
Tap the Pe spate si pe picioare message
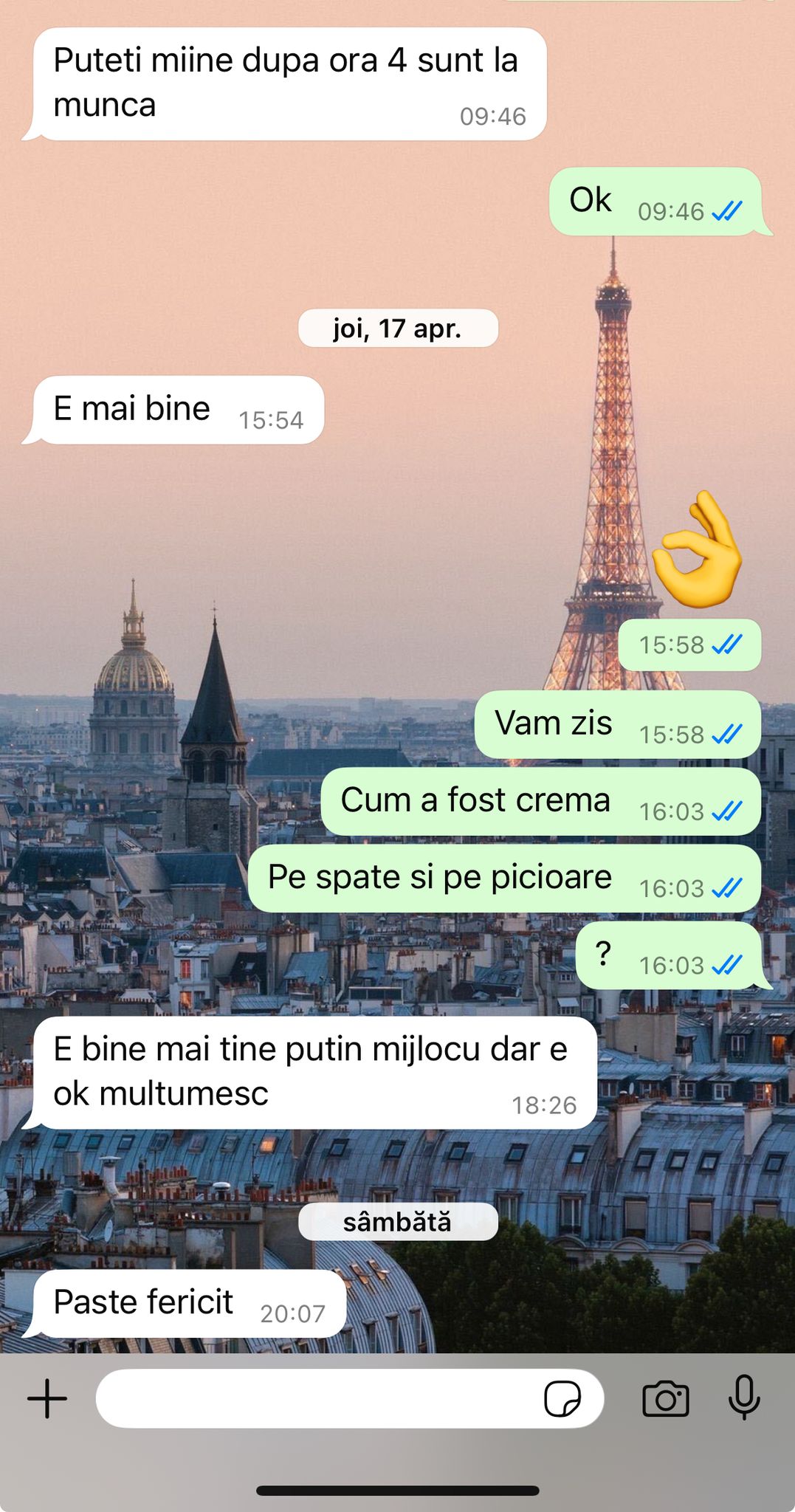pyautogui.click(x=504, y=878)
